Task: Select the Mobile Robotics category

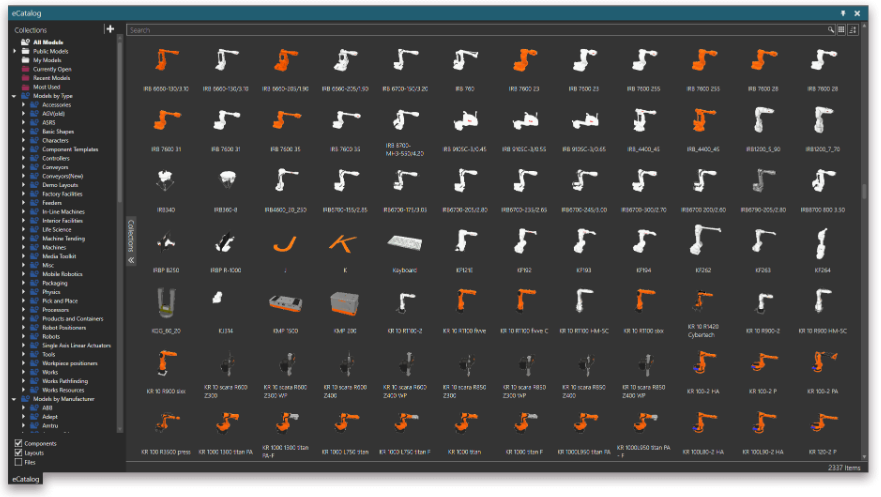Action: [x=62, y=274]
